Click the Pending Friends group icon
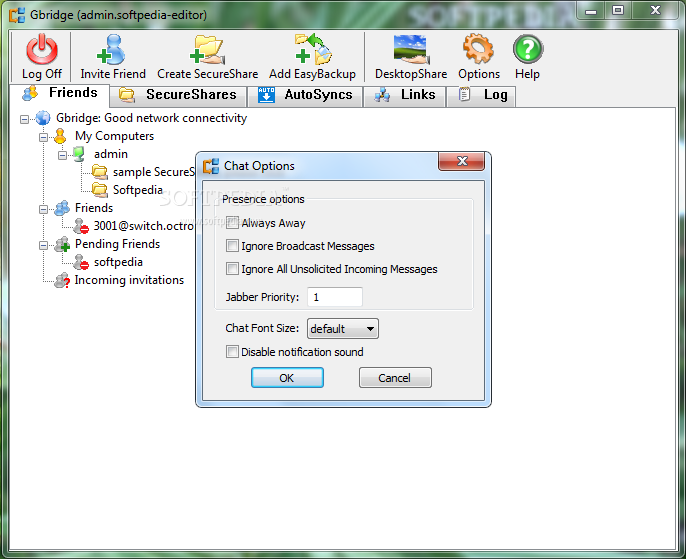Image resolution: width=686 pixels, height=559 pixels. click(x=62, y=244)
